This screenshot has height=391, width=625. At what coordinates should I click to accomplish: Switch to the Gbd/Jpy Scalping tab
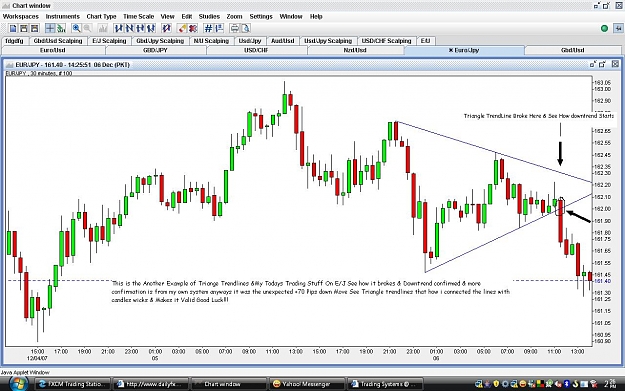click(x=160, y=41)
